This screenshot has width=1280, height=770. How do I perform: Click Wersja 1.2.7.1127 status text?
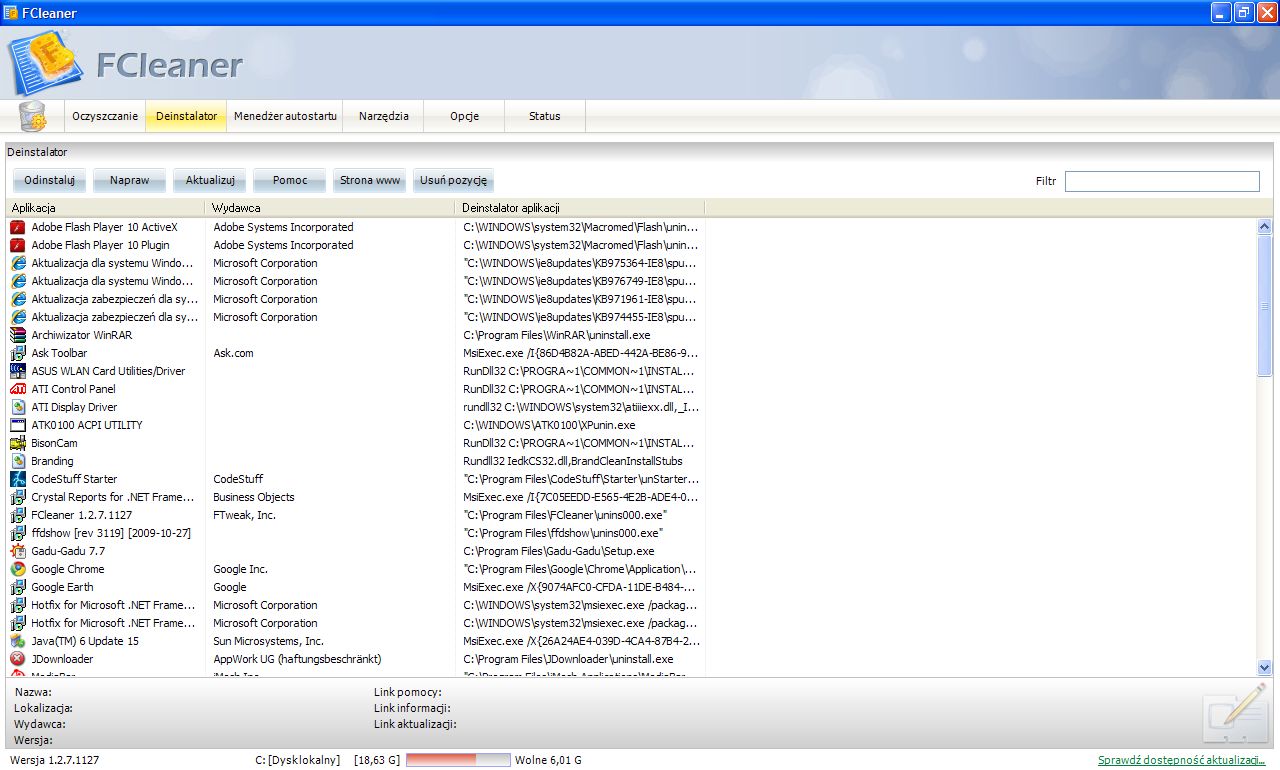click(x=55, y=760)
